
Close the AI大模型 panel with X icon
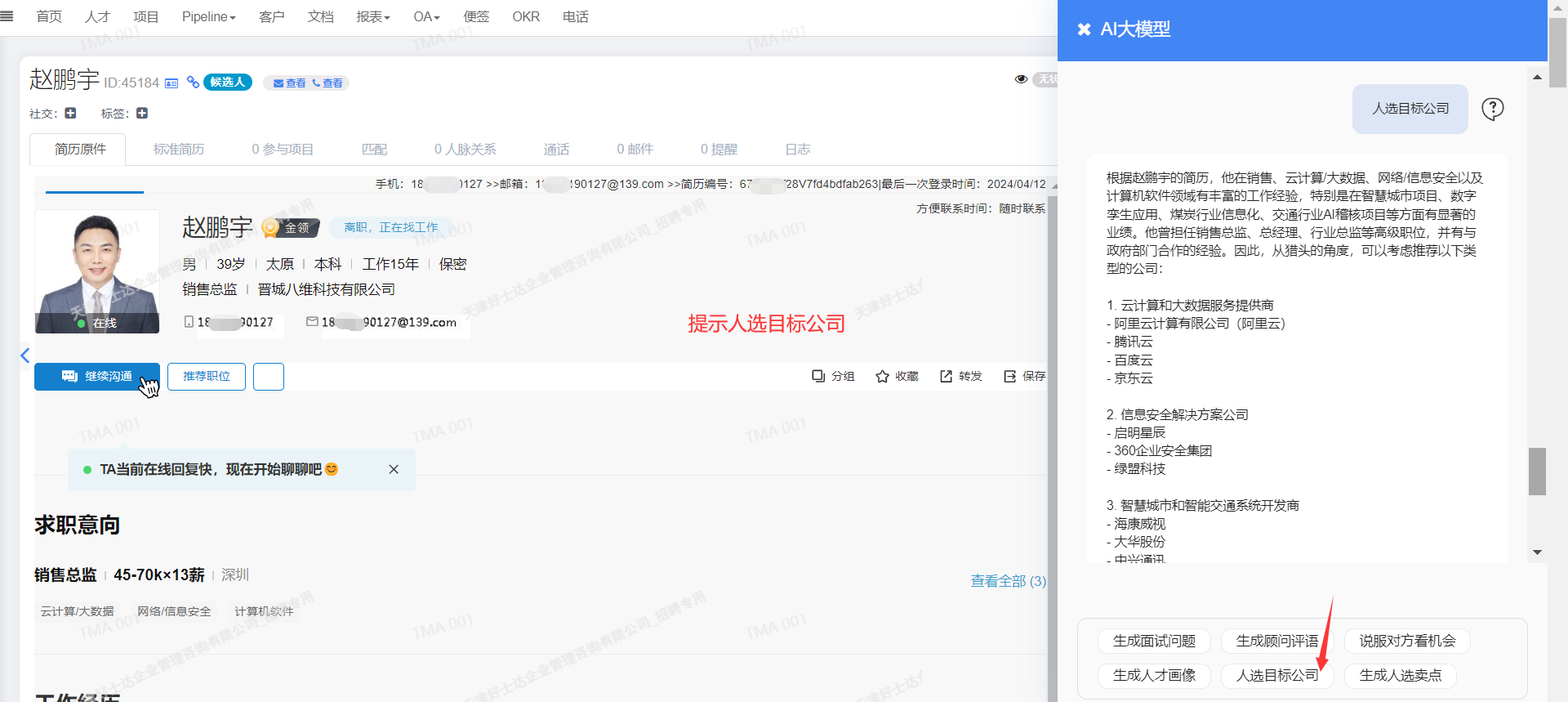1084,29
